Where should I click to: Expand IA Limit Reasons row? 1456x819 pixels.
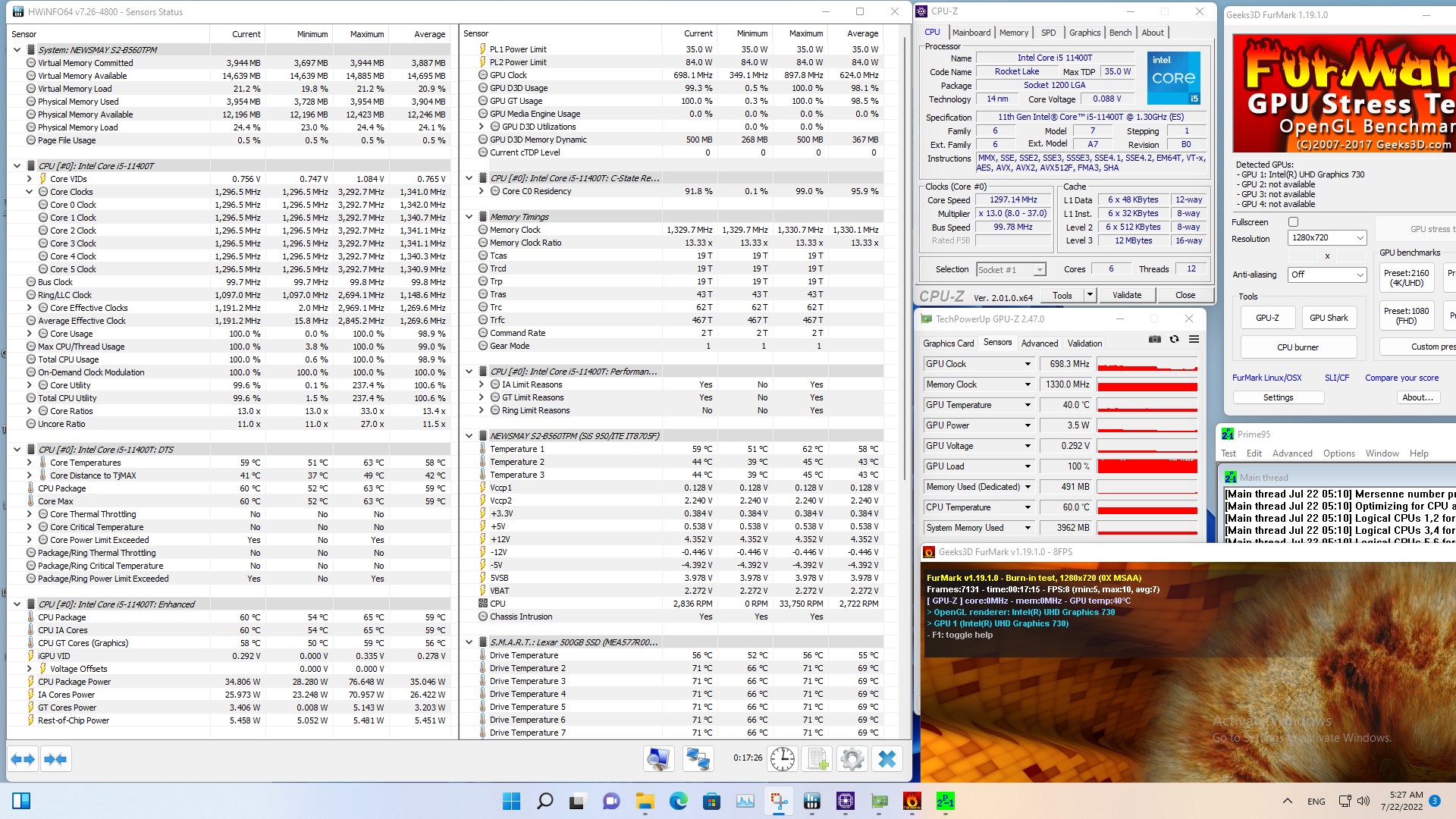482,384
